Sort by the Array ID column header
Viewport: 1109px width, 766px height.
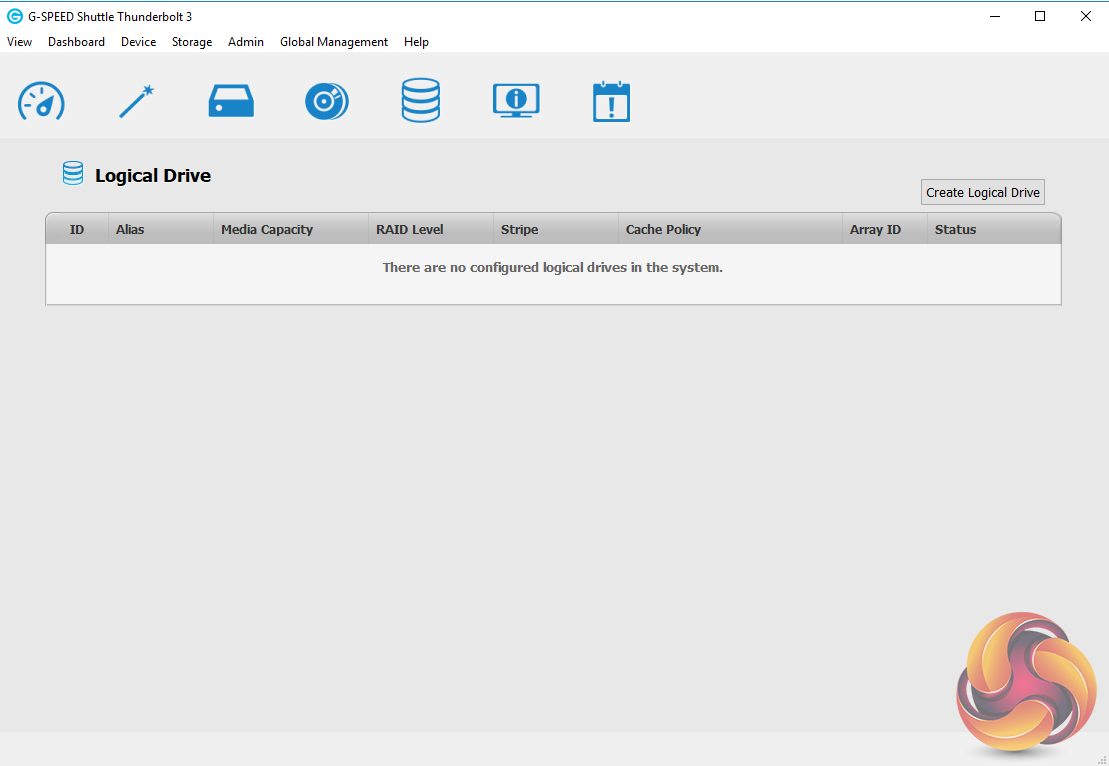click(x=885, y=229)
